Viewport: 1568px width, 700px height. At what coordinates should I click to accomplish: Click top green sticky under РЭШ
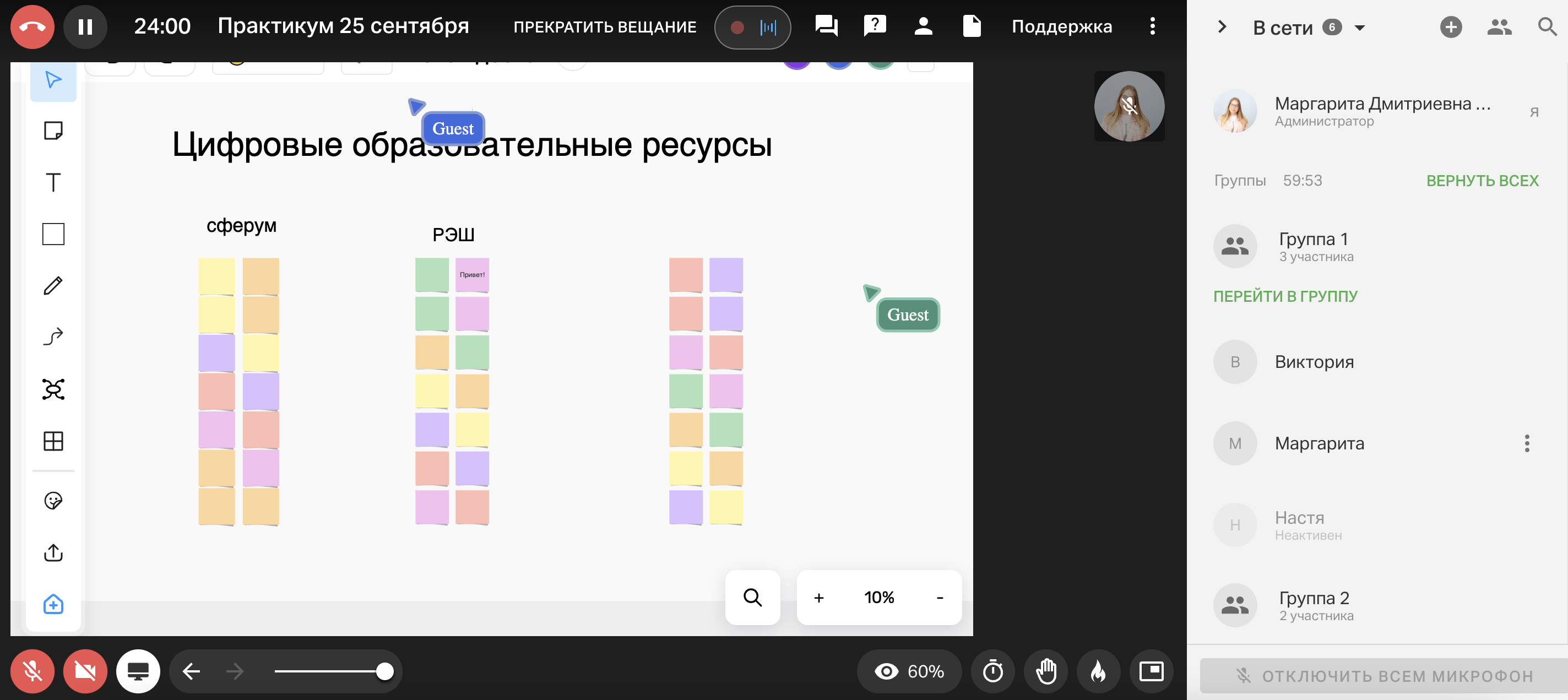(432, 275)
